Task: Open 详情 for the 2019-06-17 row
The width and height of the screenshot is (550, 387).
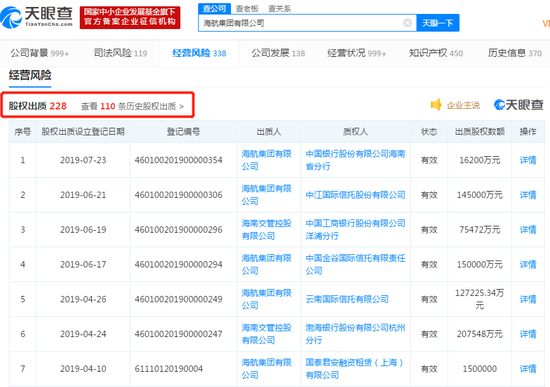Action: [528, 265]
